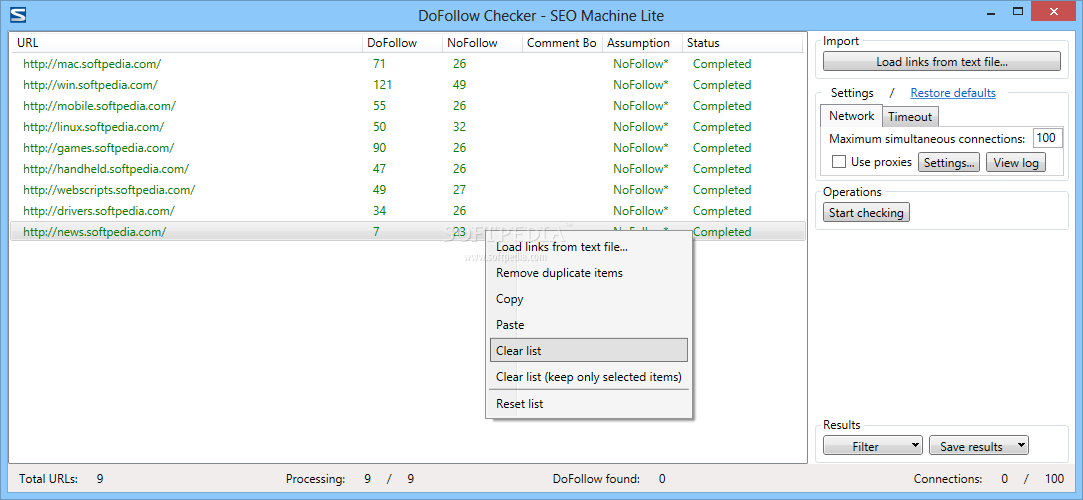This screenshot has height=500, width=1083.
Task: Click the Comment Bo column header
Action: (562, 43)
